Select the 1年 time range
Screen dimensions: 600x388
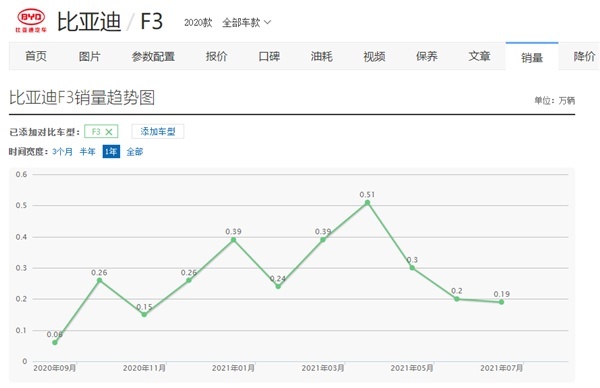tap(111, 152)
